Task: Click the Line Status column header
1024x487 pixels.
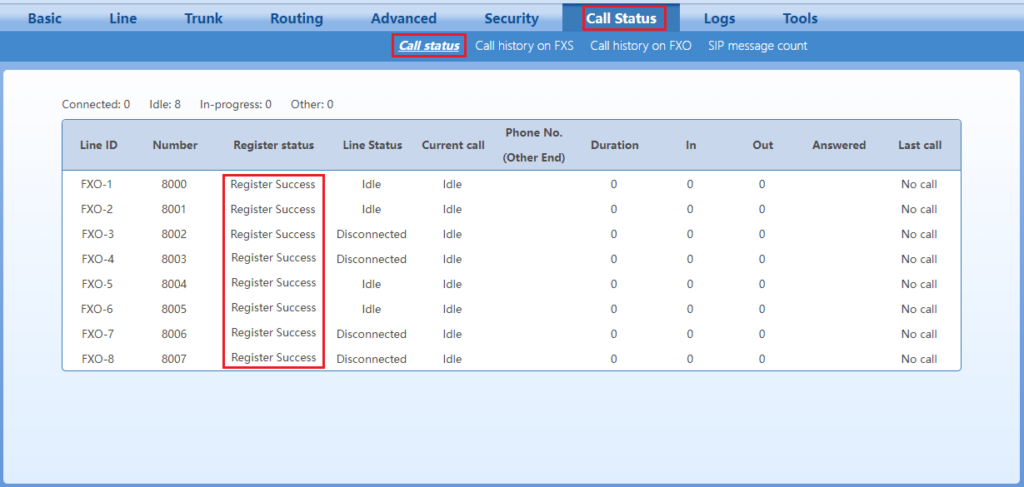Action: tap(372, 145)
